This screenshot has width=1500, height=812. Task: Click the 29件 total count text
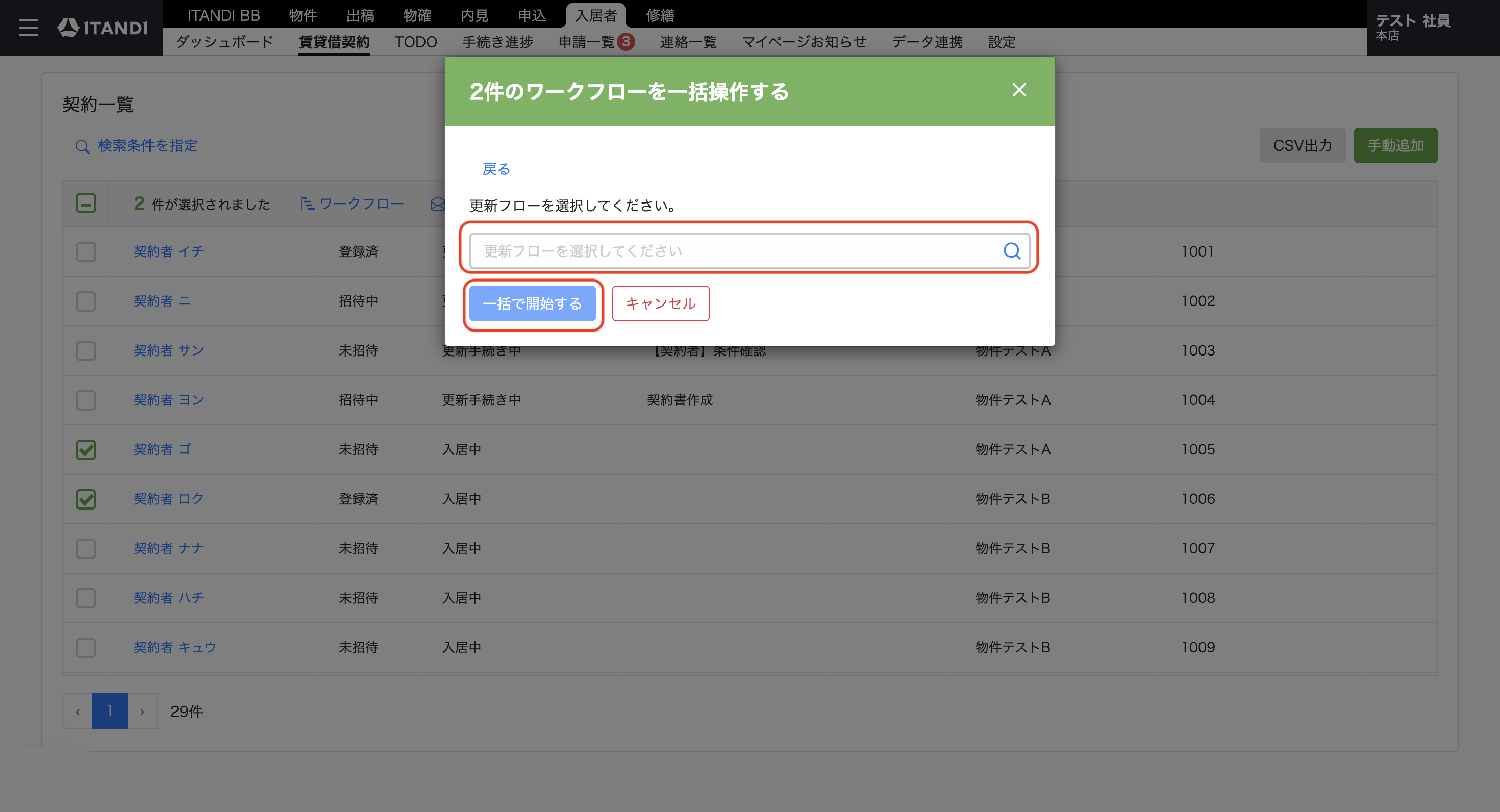pos(186,712)
